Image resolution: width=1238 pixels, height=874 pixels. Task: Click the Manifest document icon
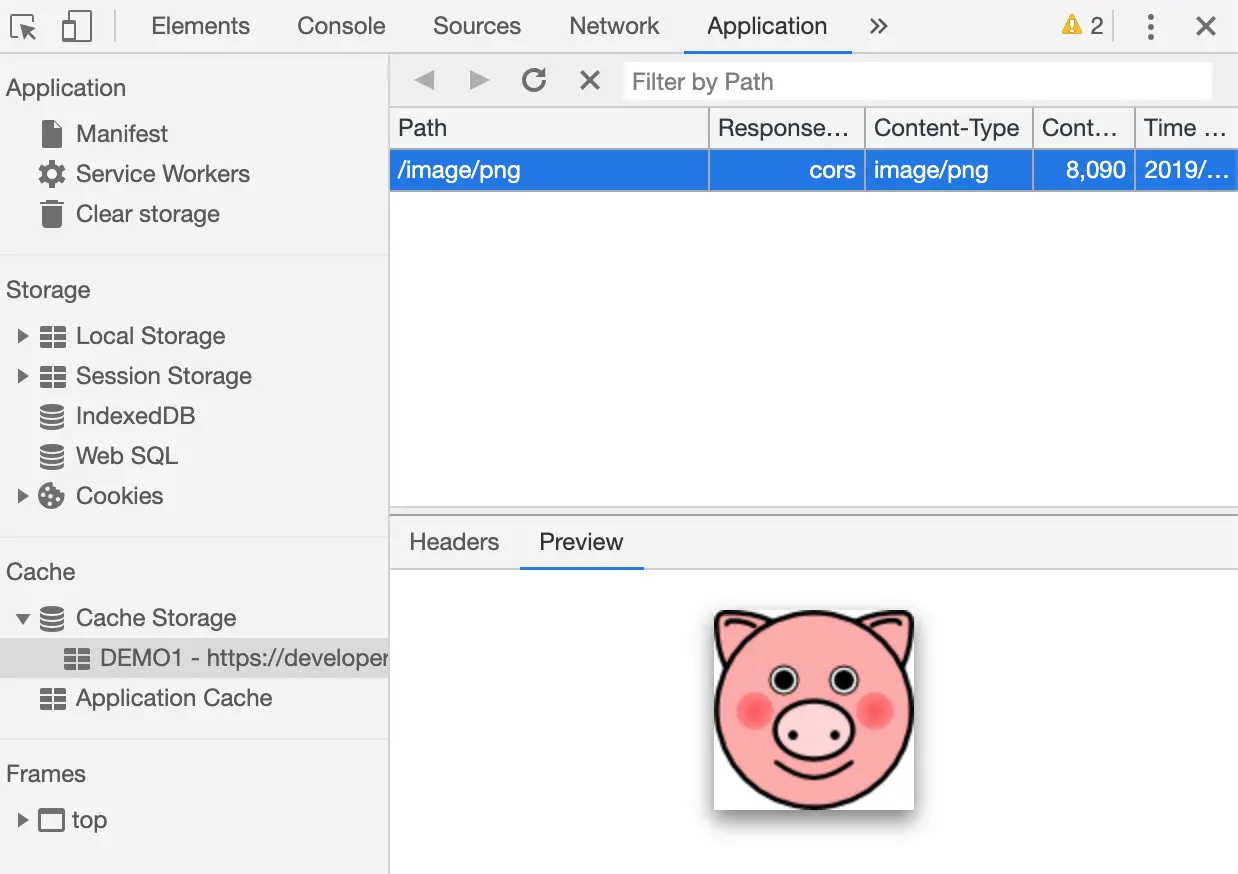tap(52, 134)
